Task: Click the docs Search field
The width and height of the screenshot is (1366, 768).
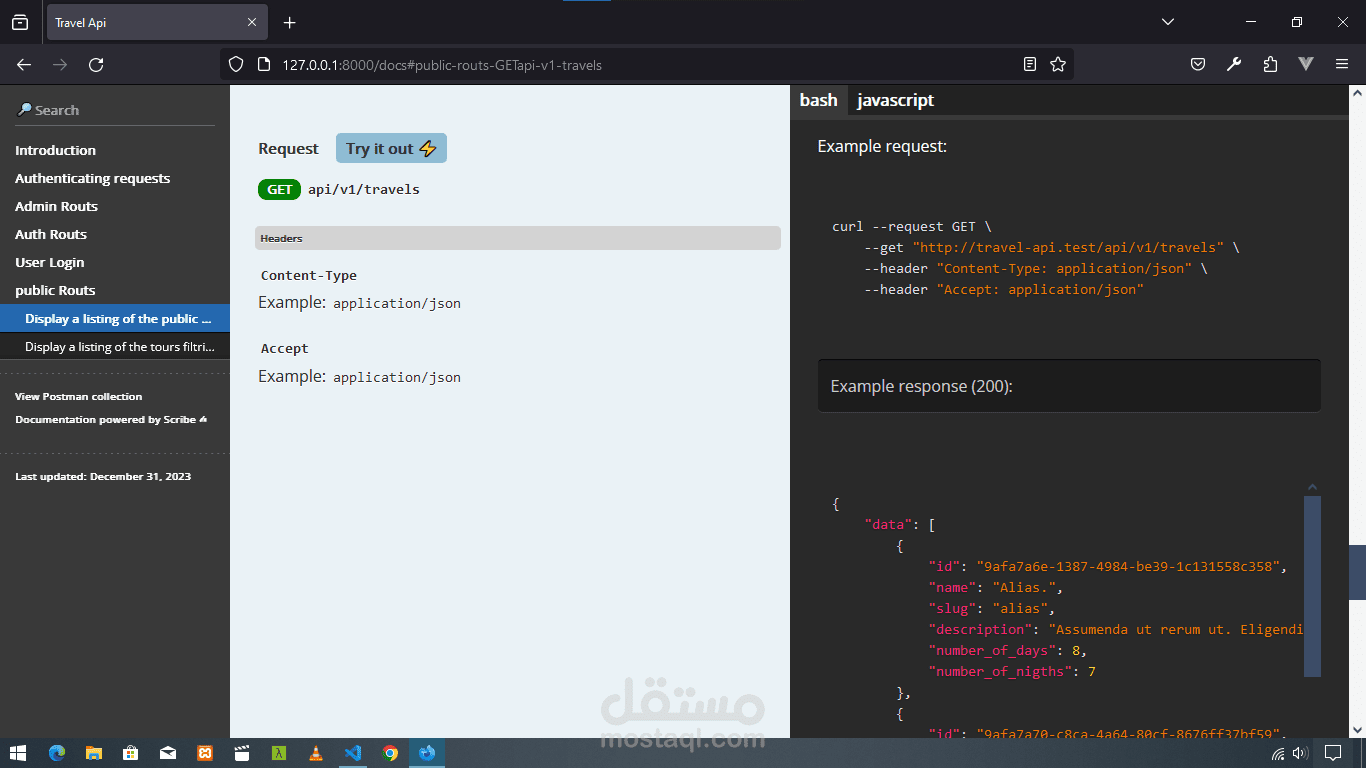Action: [x=115, y=110]
